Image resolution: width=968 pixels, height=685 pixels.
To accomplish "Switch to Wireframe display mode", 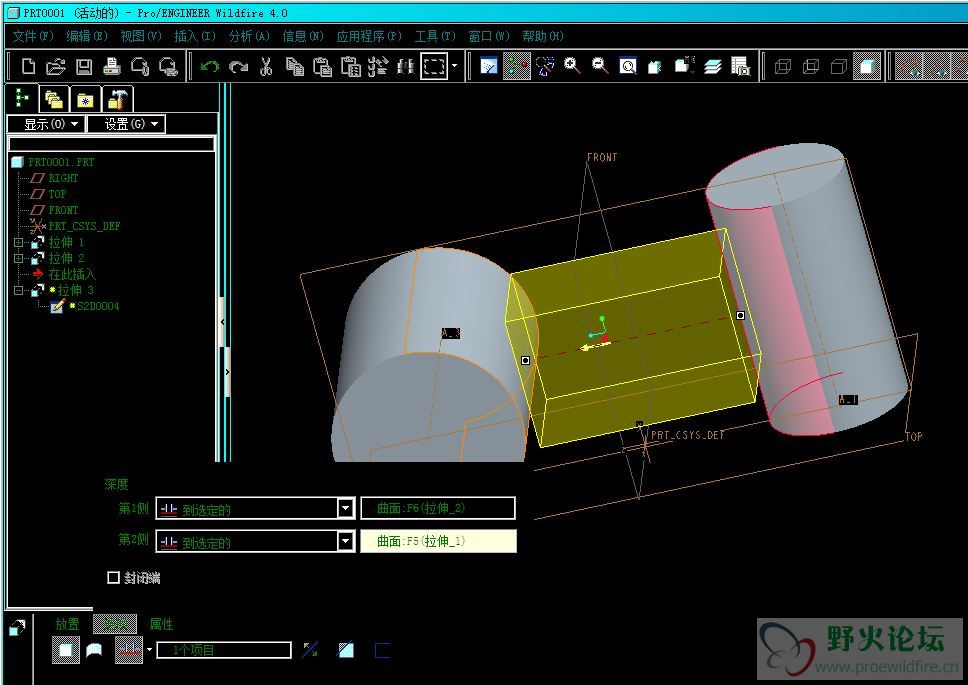I will pos(783,66).
